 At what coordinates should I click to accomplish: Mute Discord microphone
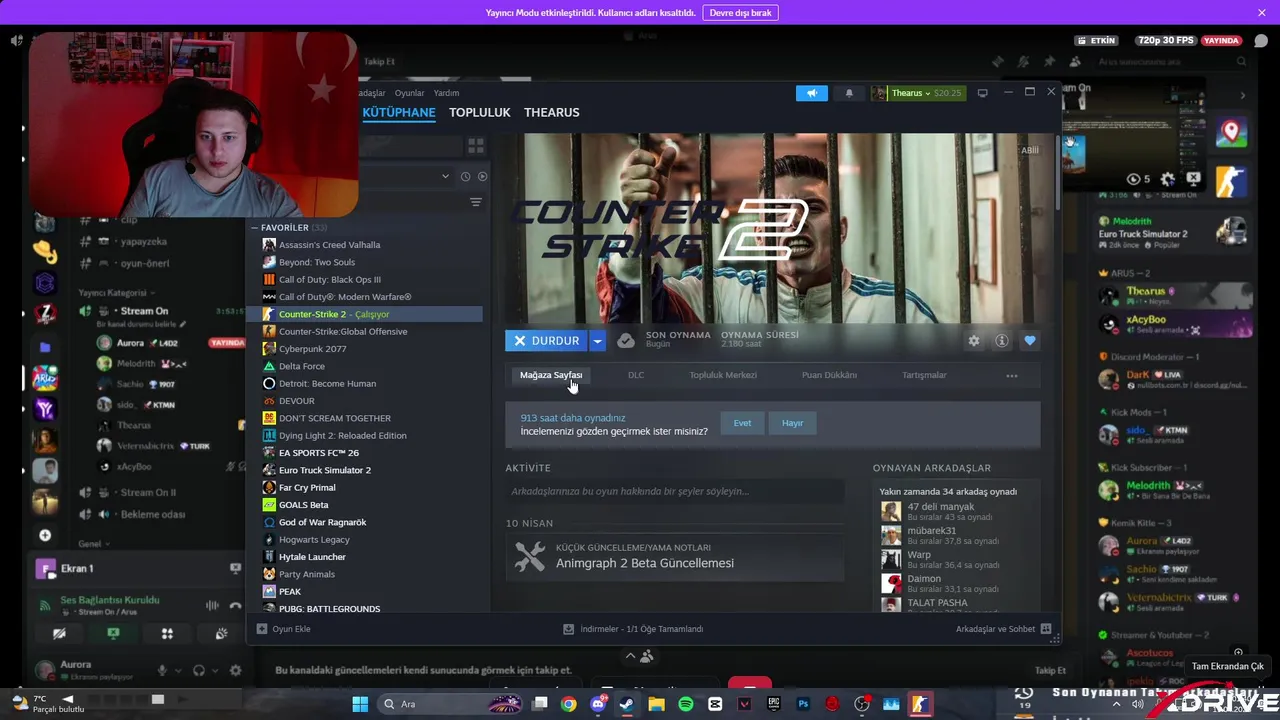(x=162, y=671)
